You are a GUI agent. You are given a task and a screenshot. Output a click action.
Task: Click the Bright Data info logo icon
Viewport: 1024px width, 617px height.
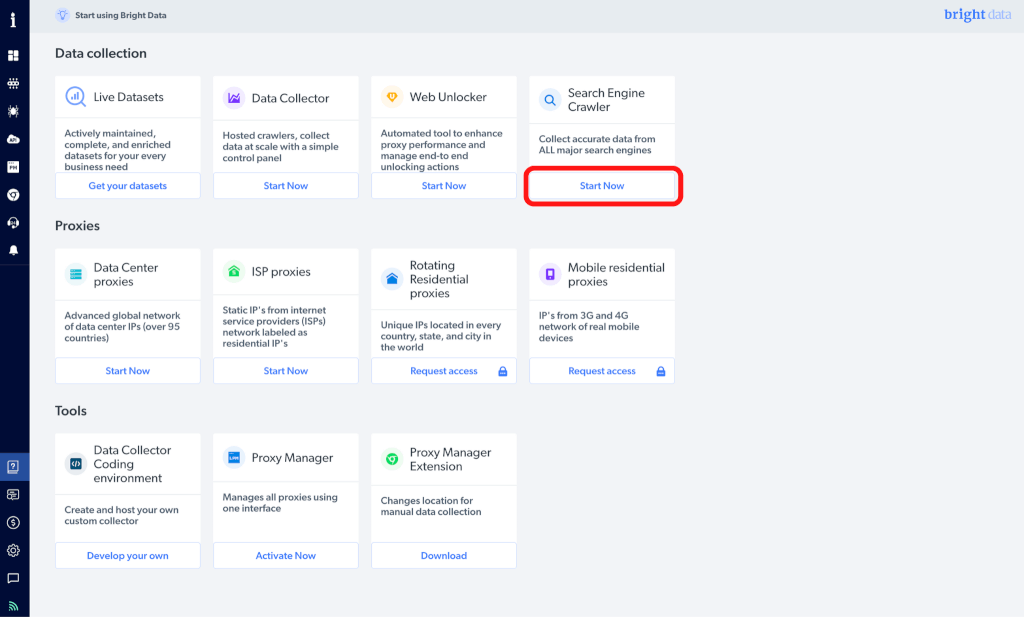pos(14,19)
